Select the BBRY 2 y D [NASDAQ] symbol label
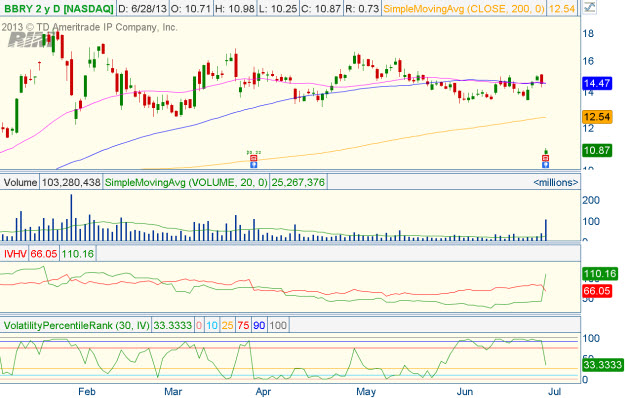This screenshot has height=398, width=625. point(59,8)
